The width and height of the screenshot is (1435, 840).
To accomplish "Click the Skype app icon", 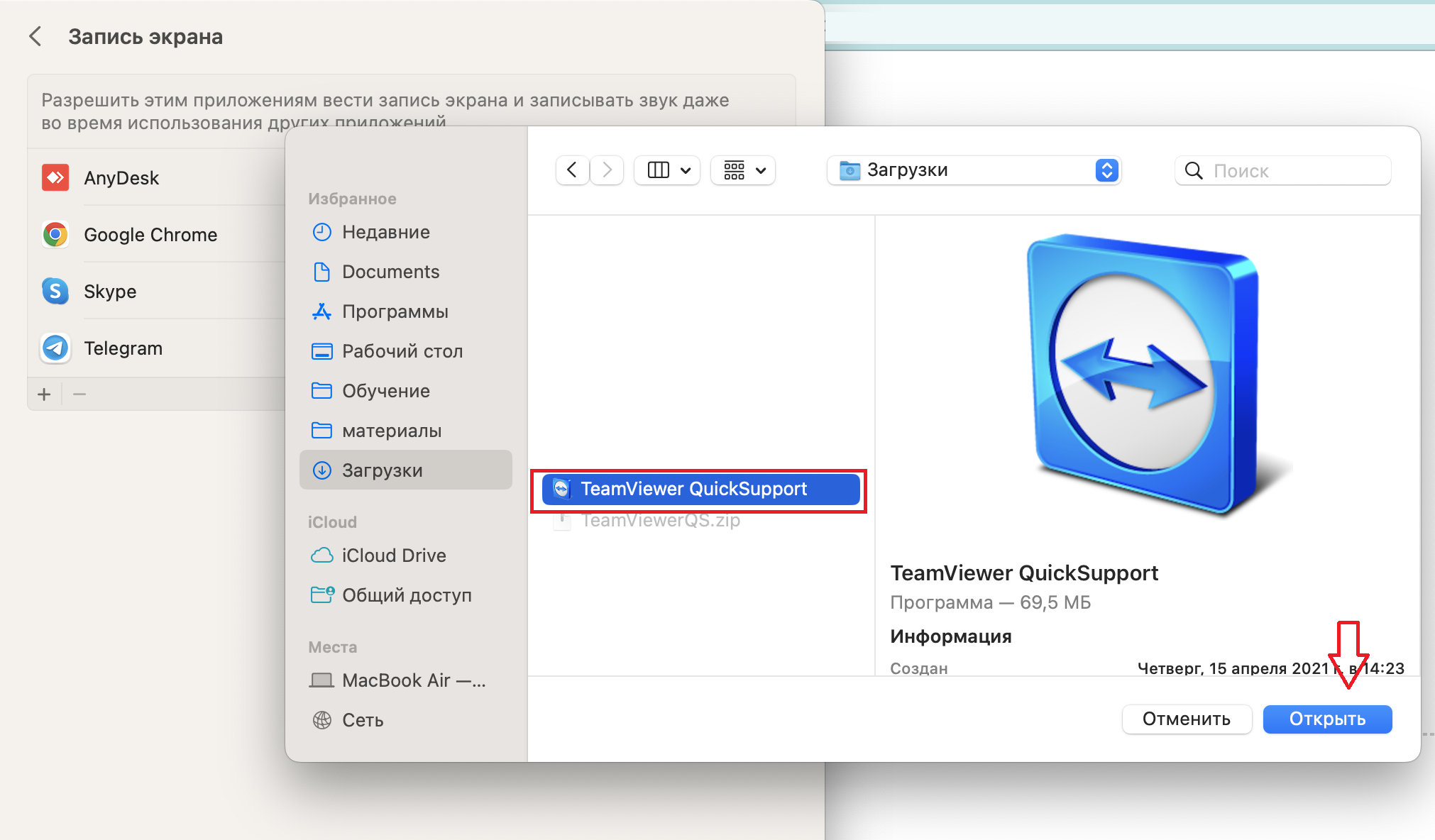I will pos(55,291).
